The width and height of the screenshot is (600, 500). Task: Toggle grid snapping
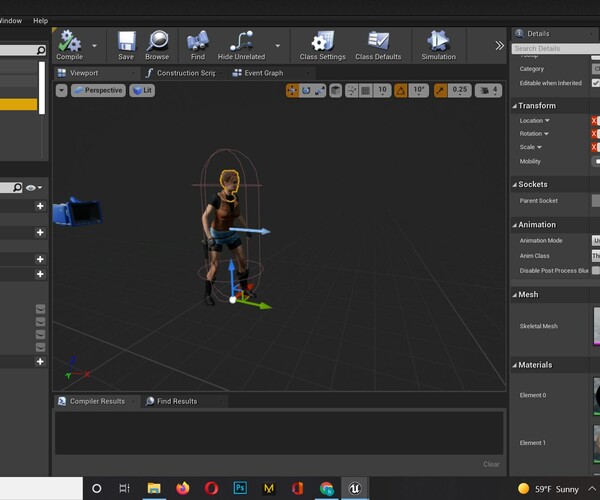pos(365,91)
